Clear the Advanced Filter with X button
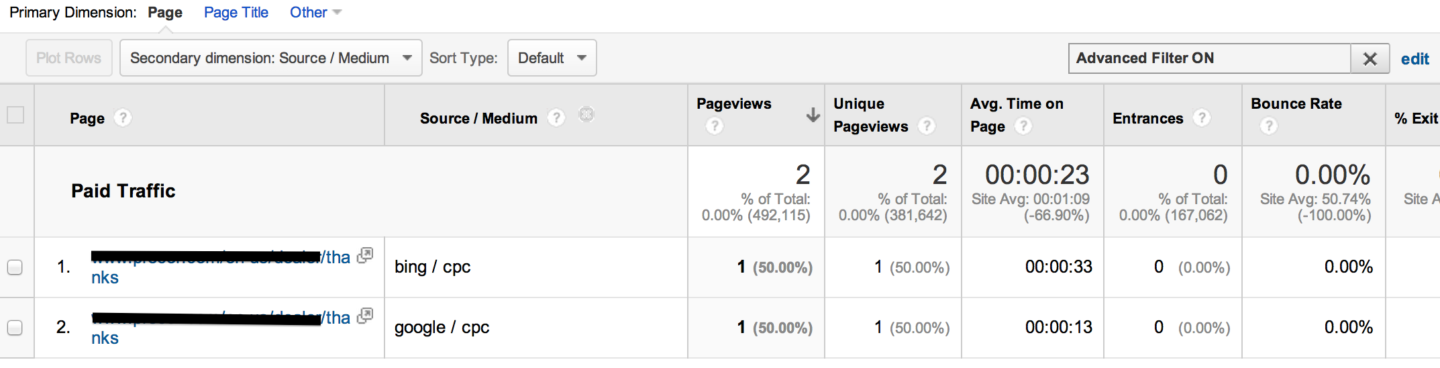Image resolution: width=1440 pixels, height=368 pixels. pyautogui.click(x=1370, y=58)
